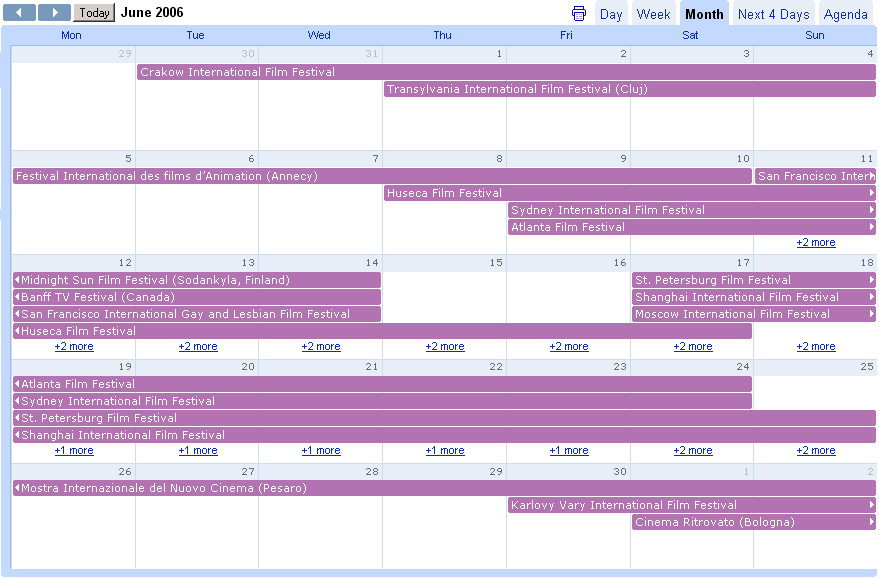Screen dimensions: 879x579
Task: Open Atlanta Film Festival event starting June 9
Action: [692, 227]
